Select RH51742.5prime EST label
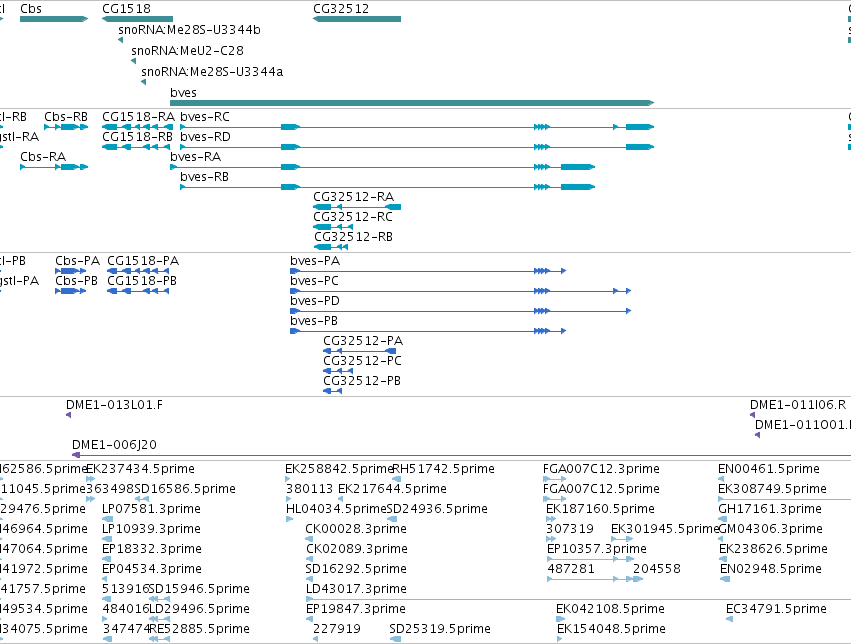This screenshot has width=851, height=644. (443, 469)
